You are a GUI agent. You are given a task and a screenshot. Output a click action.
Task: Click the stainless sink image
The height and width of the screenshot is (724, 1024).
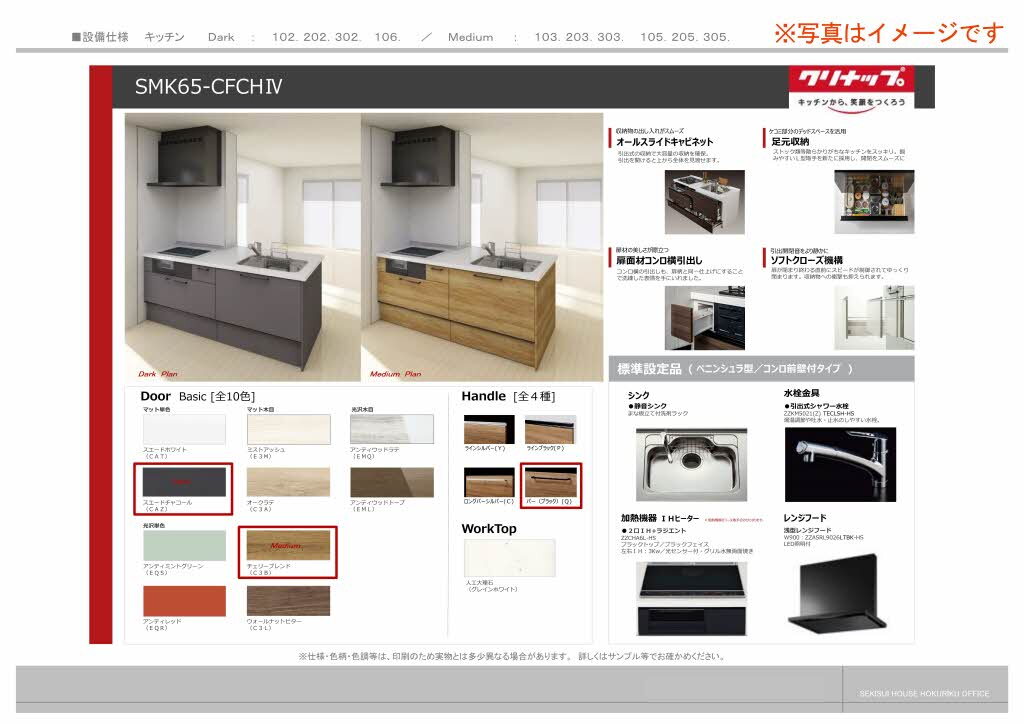point(692,464)
